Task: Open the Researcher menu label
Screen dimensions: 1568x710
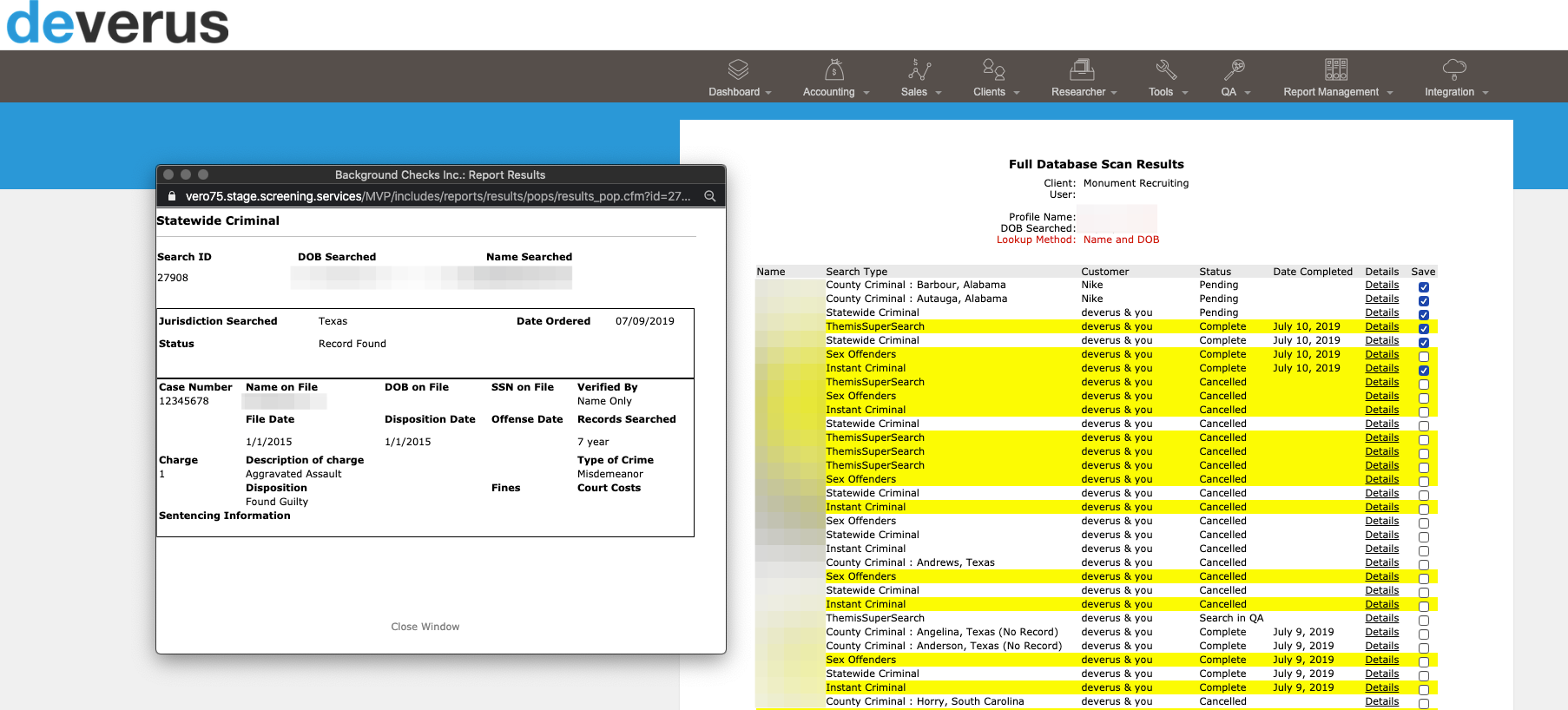Action: [1078, 92]
